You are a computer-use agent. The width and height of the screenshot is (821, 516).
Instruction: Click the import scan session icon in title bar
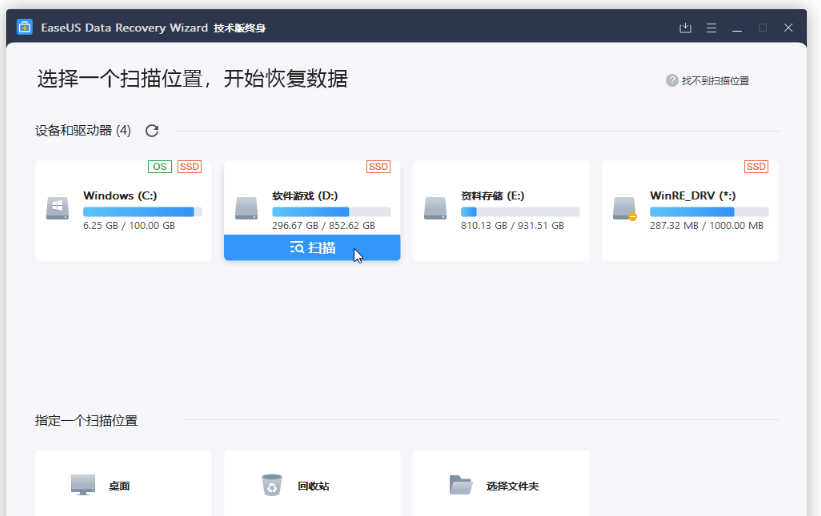pos(685,27)
